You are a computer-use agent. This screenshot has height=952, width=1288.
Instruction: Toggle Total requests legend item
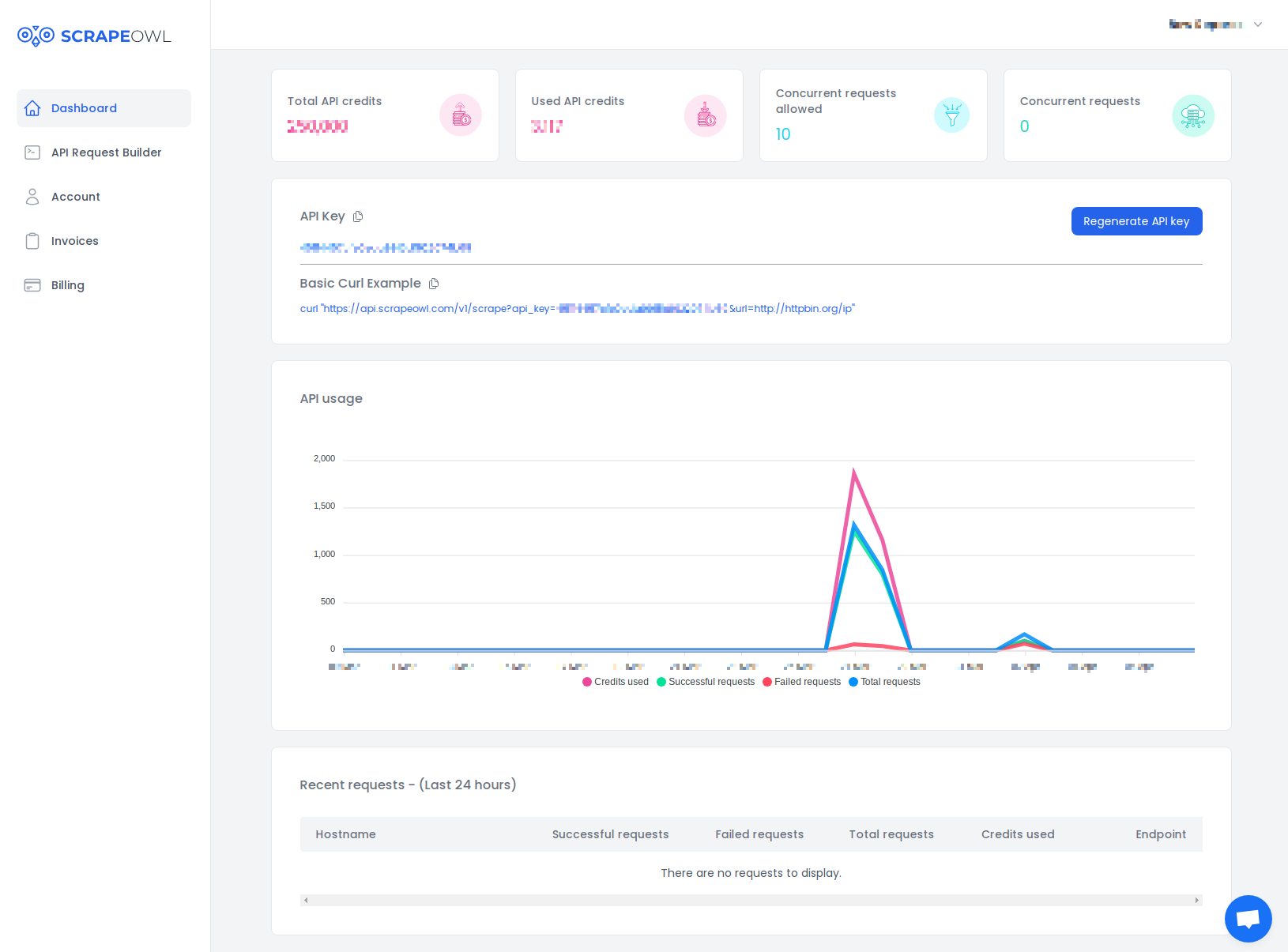[885, 682]
